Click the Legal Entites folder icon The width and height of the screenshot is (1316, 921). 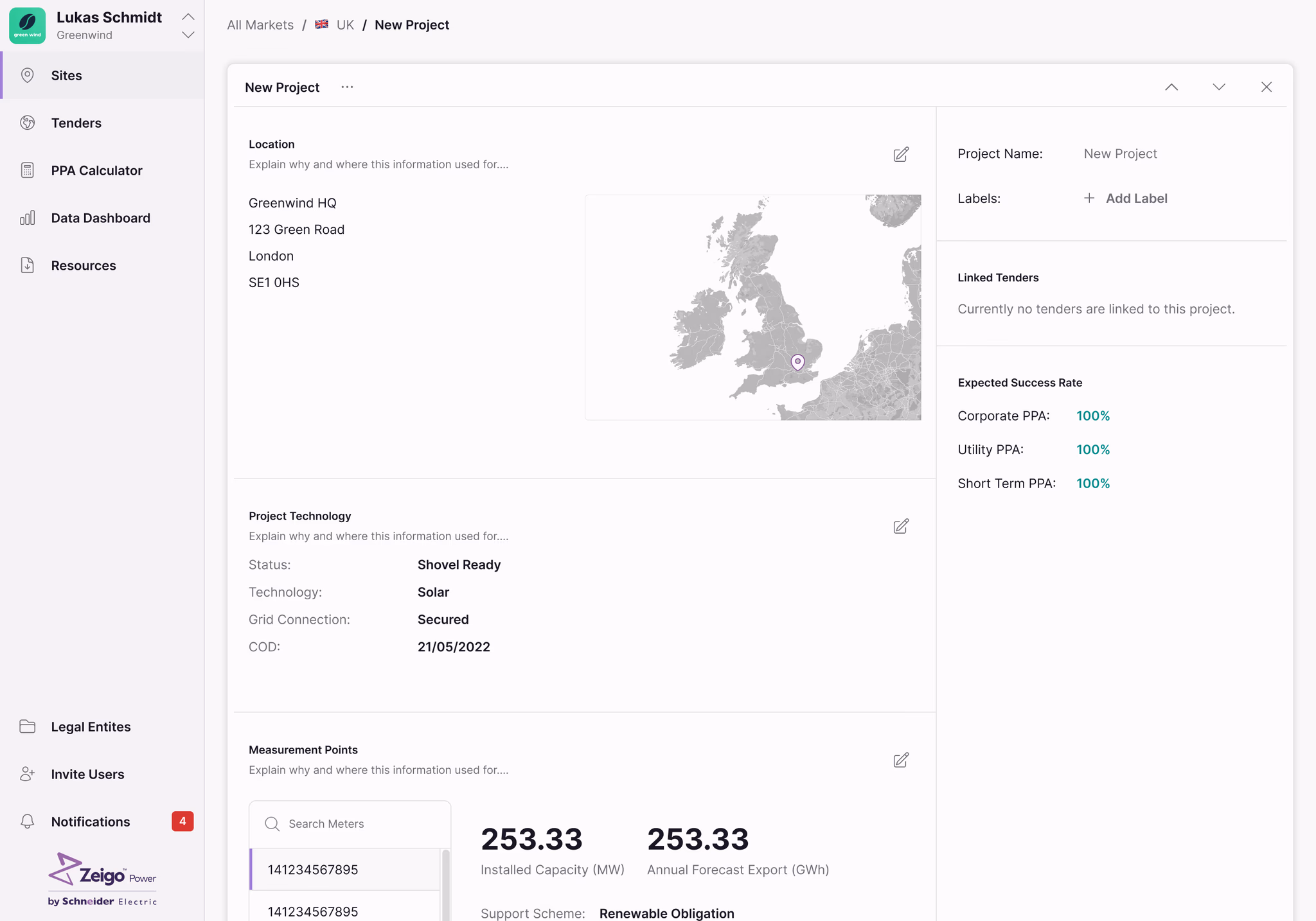(27, 726)
